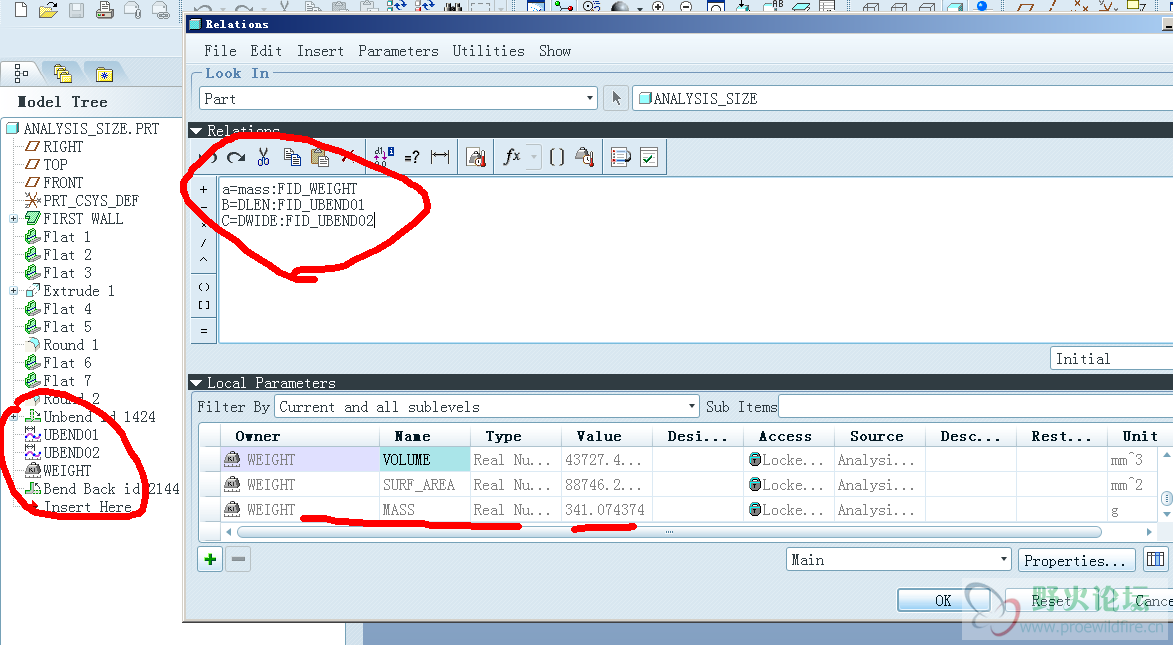Open the Utilities menu
The image size is (1173, 645).
point(489,51)
